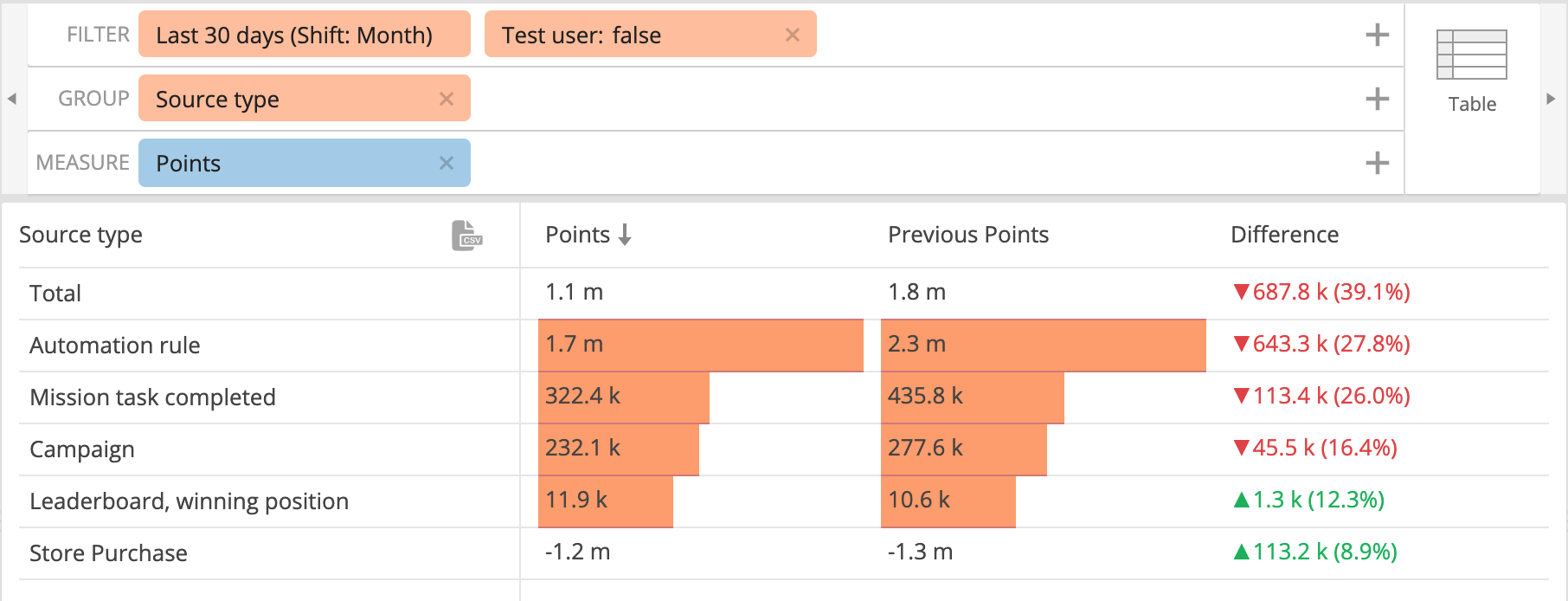Collapse panel using the left arrow

pyautogui.click(x=12, y=99)
